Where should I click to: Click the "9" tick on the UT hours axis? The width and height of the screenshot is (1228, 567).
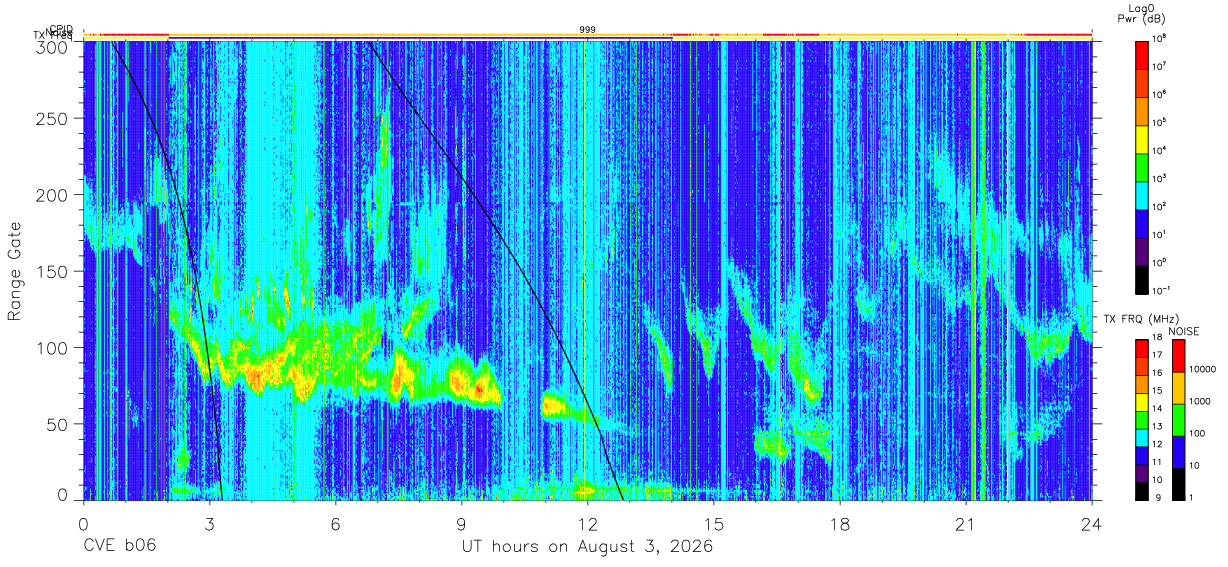462,524
